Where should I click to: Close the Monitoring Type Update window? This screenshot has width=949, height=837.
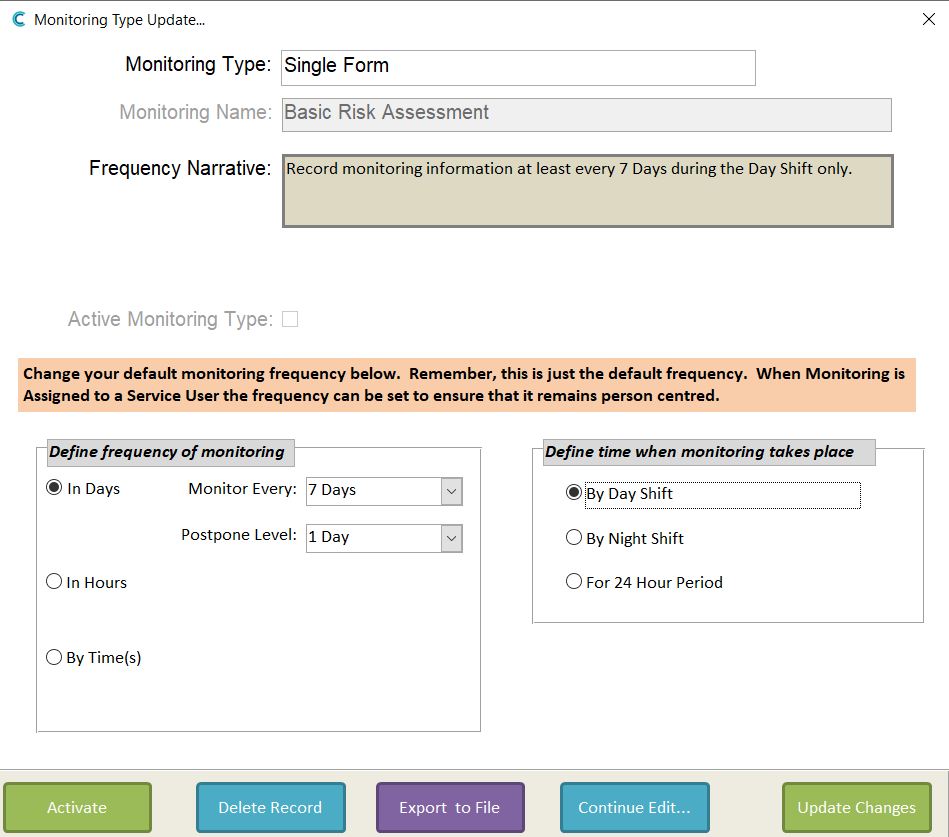tap(928, 19)
